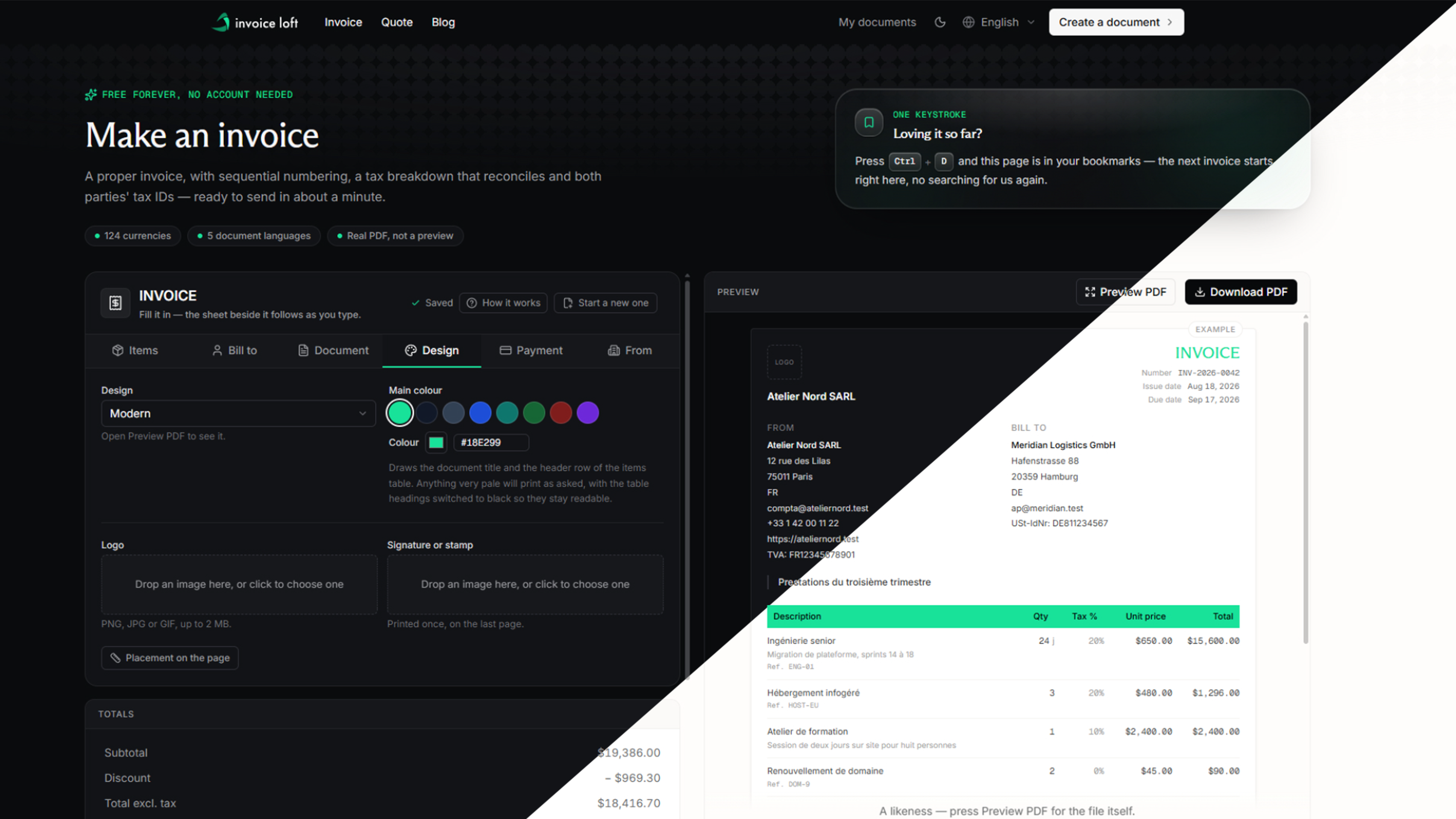Select the purple main colour swatch
The width and height of the screenshot is (1456, 819).
point(588,413)
